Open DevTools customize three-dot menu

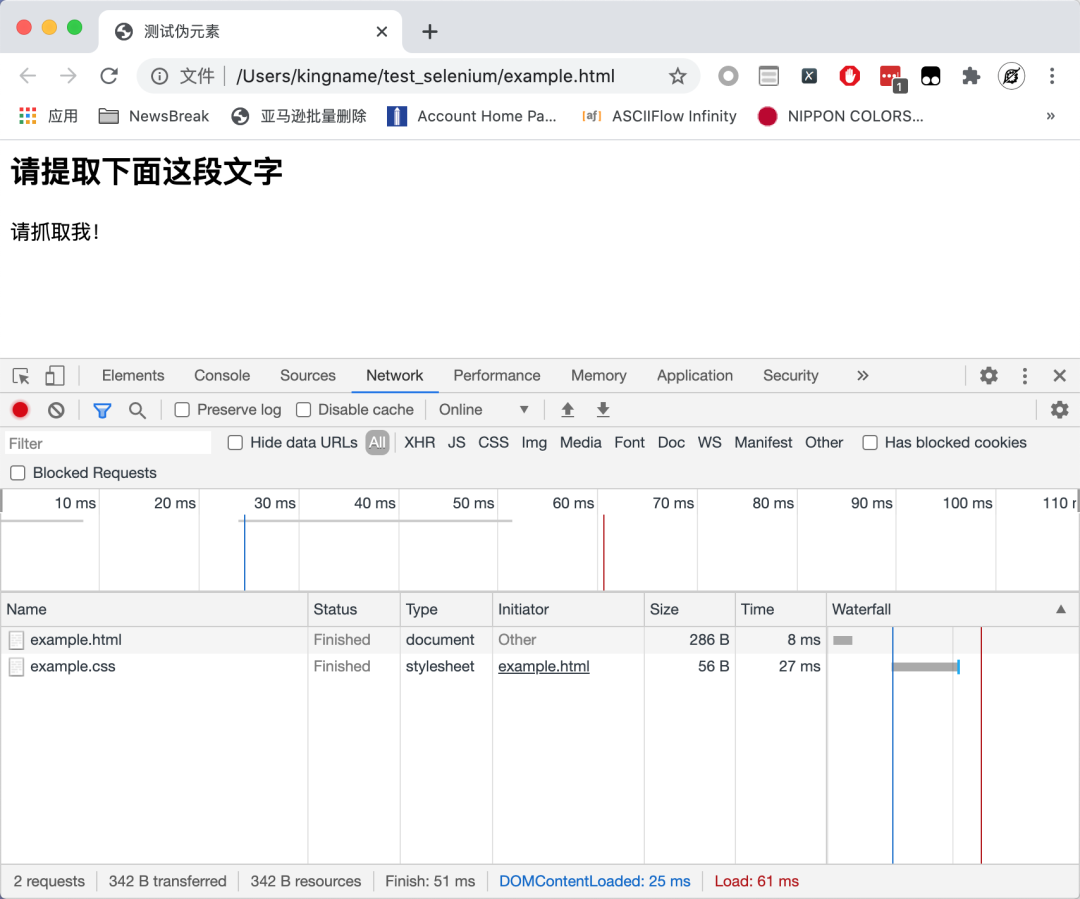click(1025, 375)
